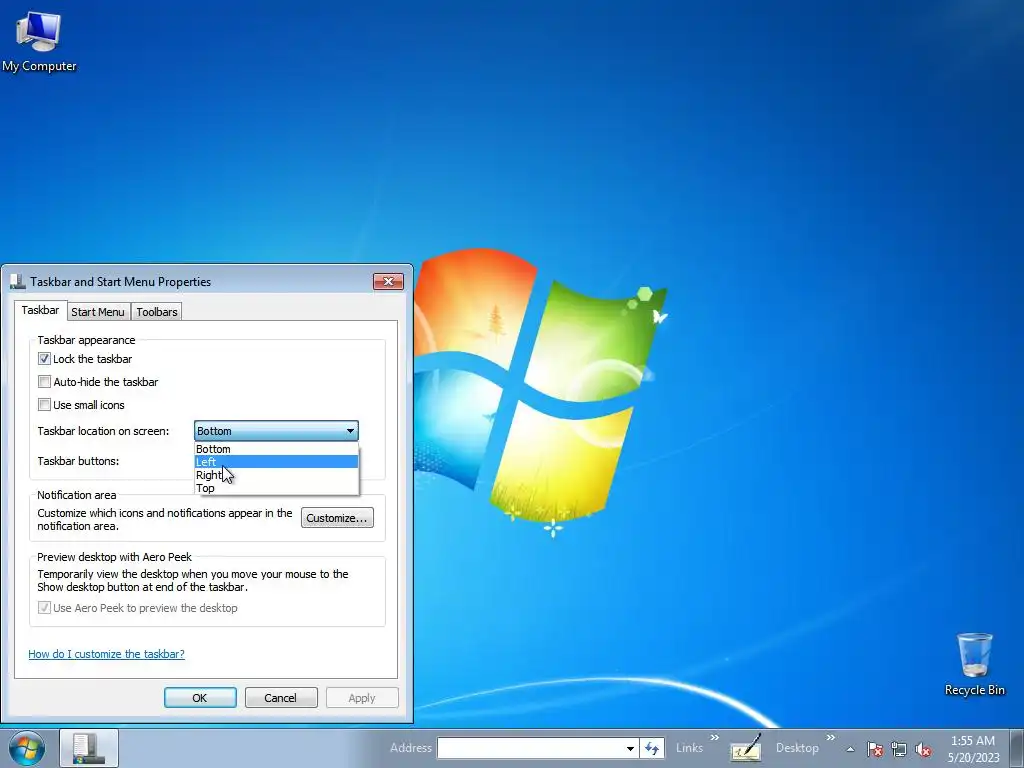Viewport: 1024px width, 768px height.
Task: Click the Show desktop button at taskbar end
Action: pos(1017,748)
